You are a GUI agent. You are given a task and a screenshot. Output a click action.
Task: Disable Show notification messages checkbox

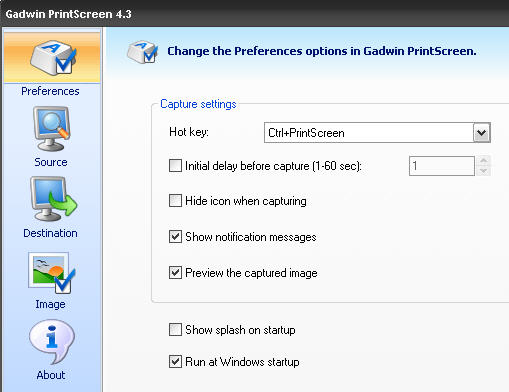[175, 237]
